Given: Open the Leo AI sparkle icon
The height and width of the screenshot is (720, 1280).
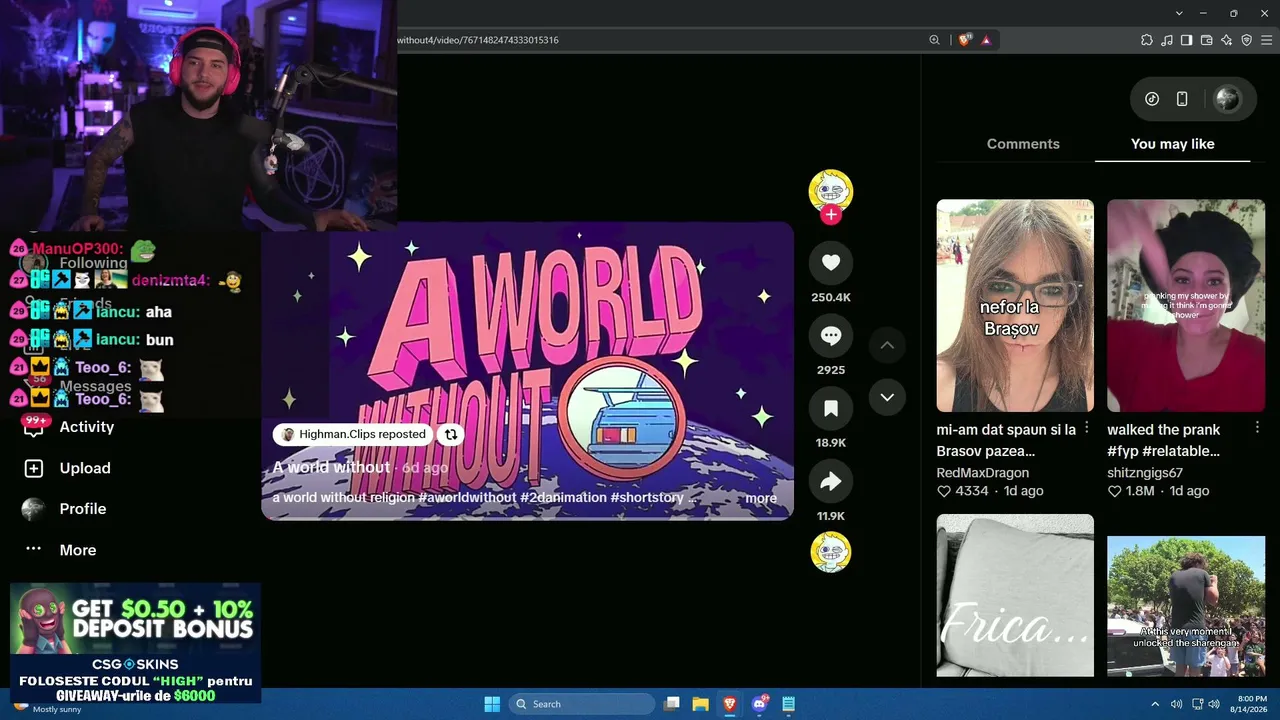Looking at the screenshot, I should click(x=1226, y=40).
